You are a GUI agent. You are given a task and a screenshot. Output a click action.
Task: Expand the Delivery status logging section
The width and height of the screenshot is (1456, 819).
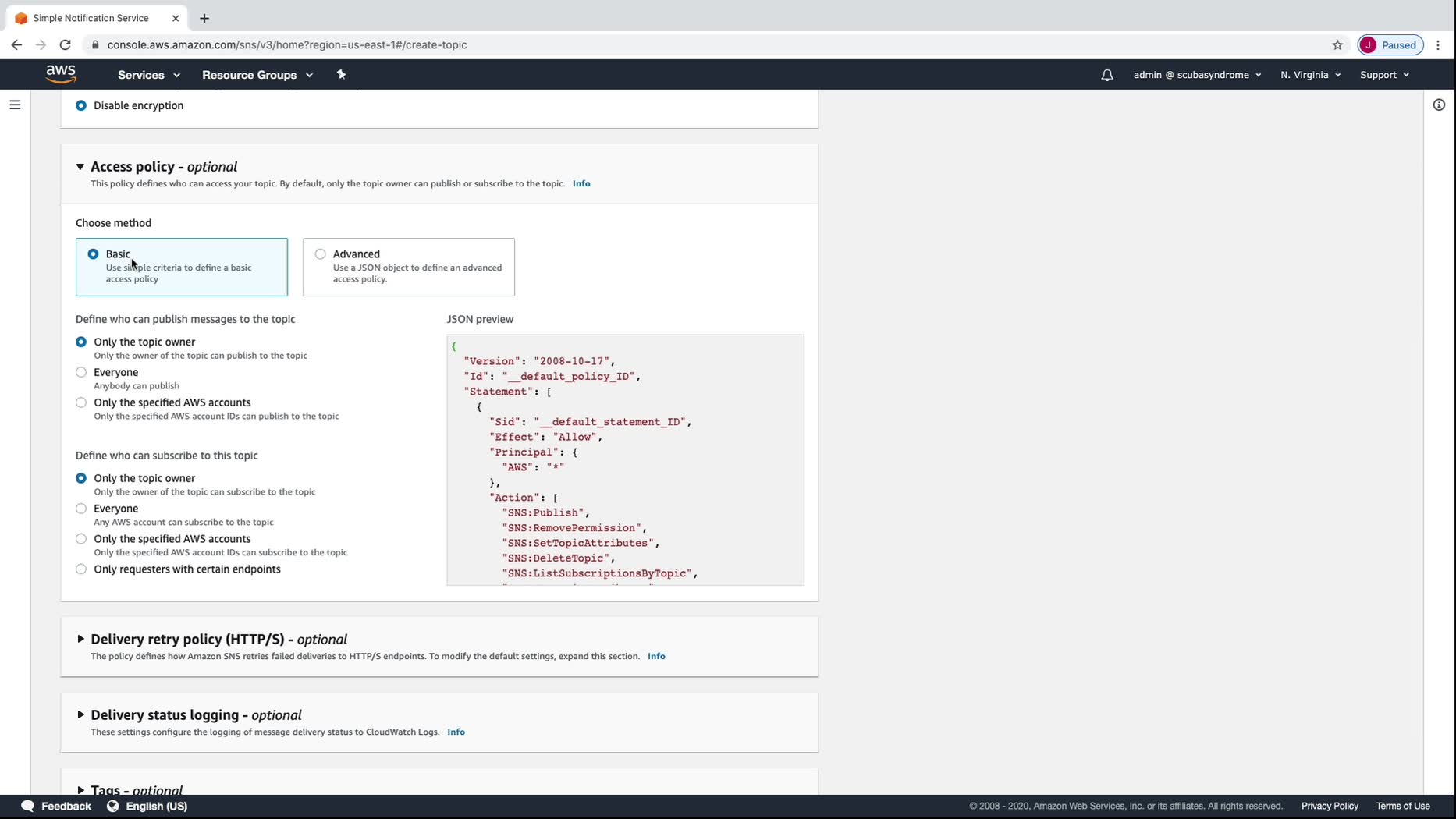pyautogui.click(x=80, y=714)
